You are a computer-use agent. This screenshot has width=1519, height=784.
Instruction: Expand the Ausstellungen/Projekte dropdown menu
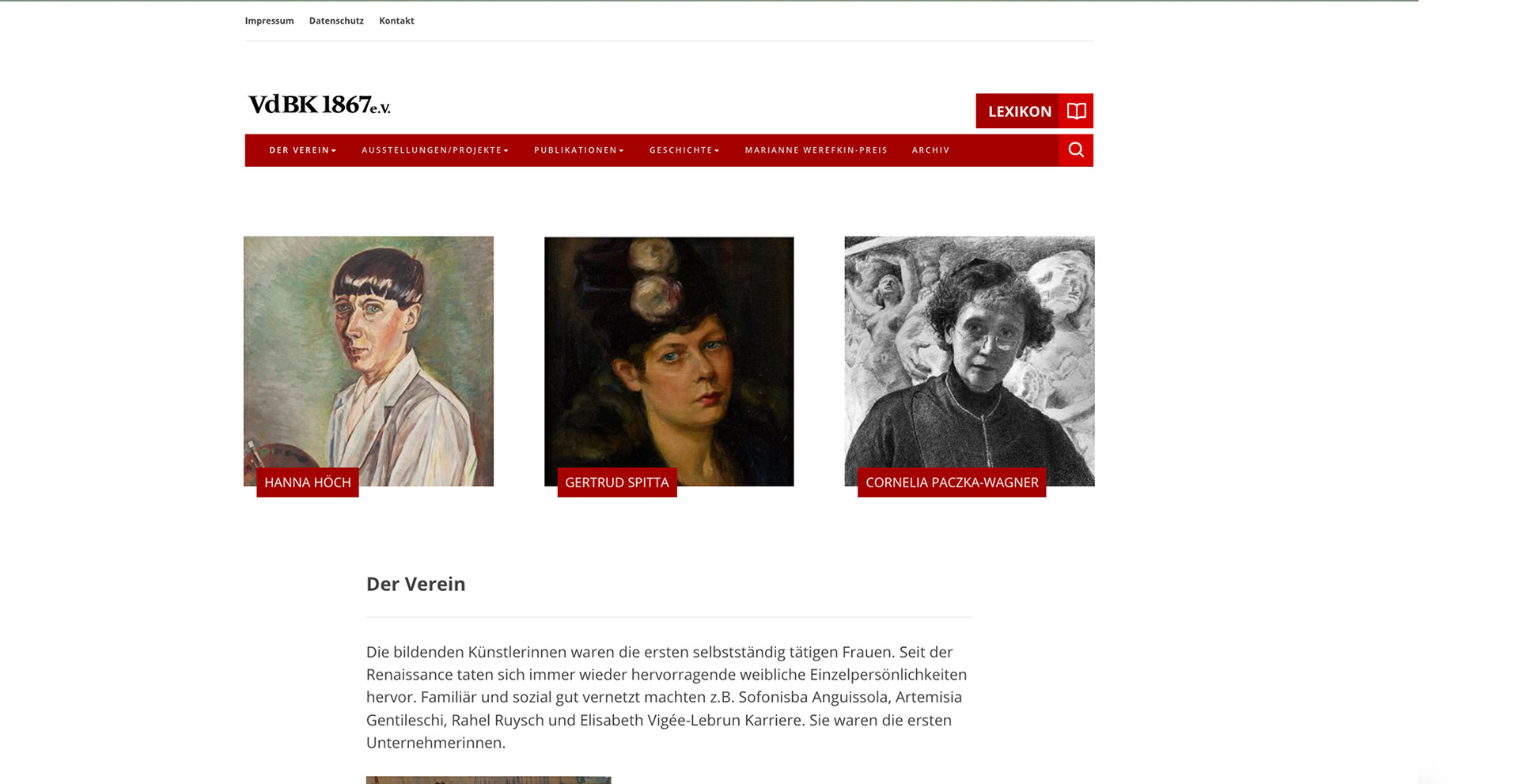pos(435,150)
